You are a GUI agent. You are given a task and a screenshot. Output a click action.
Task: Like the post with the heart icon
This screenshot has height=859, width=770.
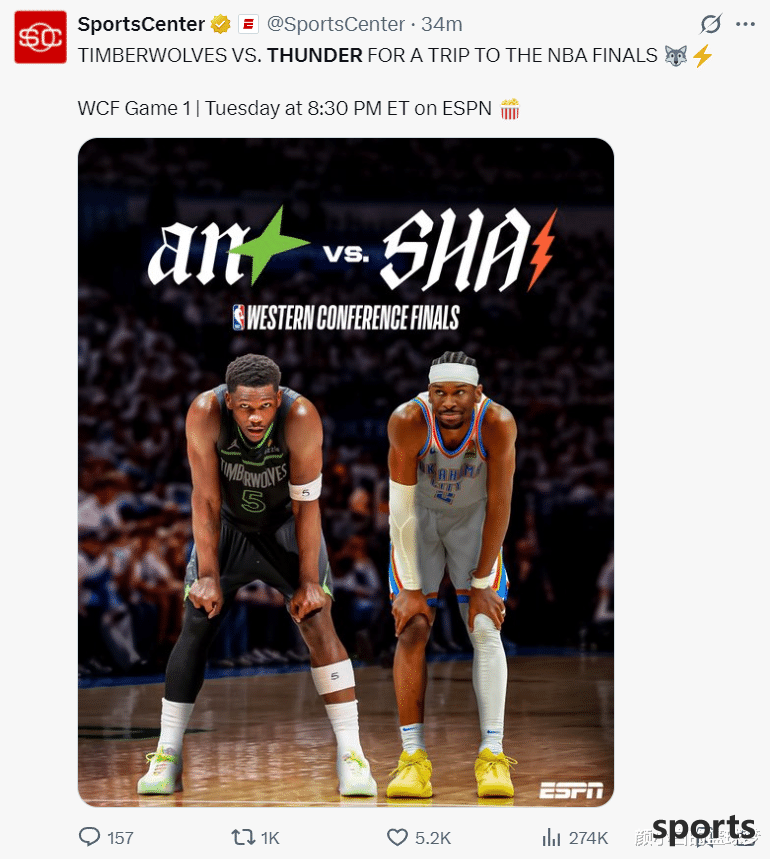tap(397, 837)
